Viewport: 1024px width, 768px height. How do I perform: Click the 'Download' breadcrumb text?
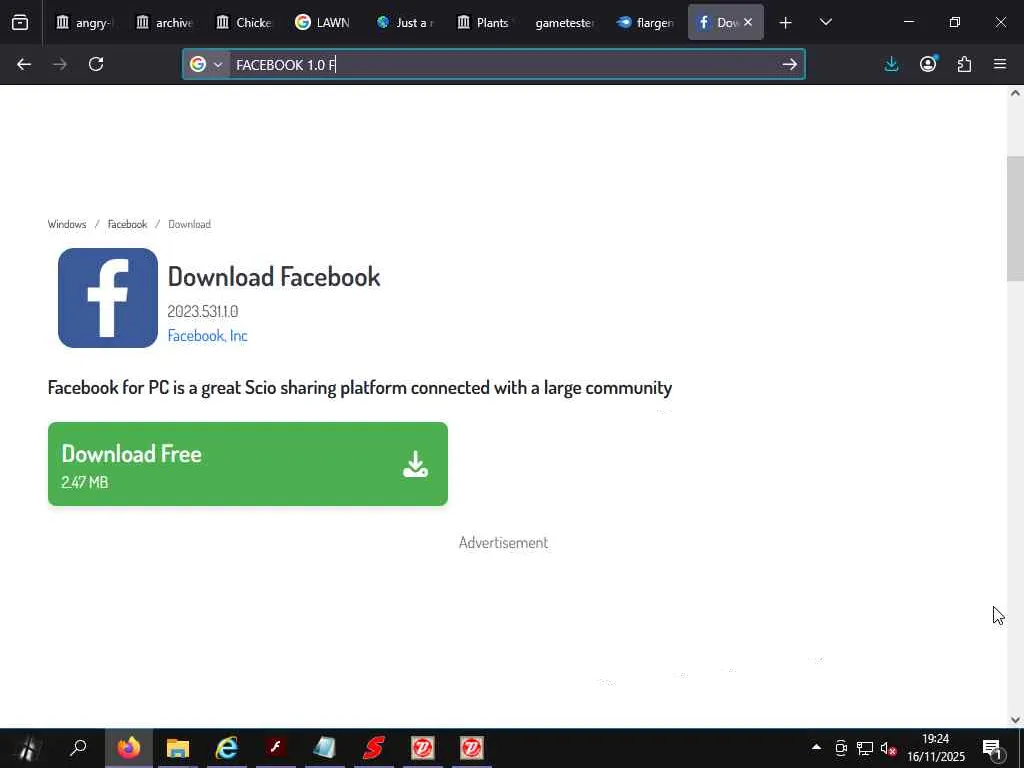(189, 224)
